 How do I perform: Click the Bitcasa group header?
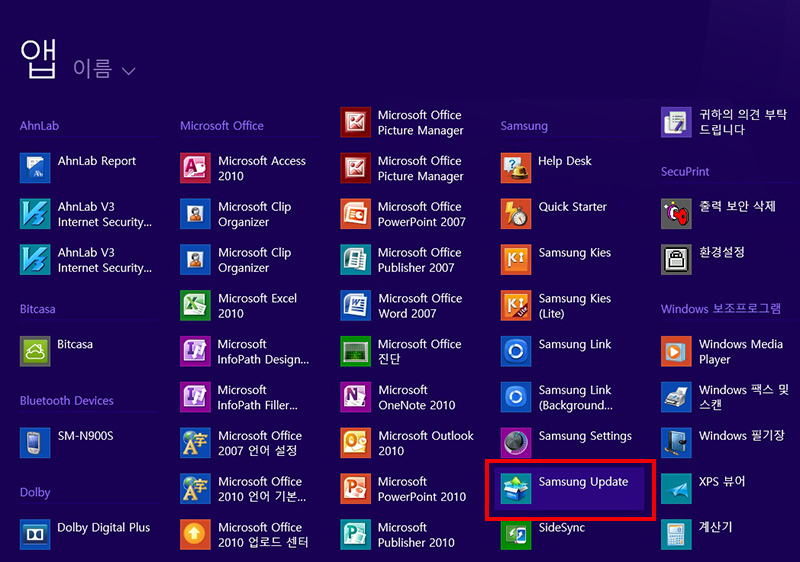(38, 309)
